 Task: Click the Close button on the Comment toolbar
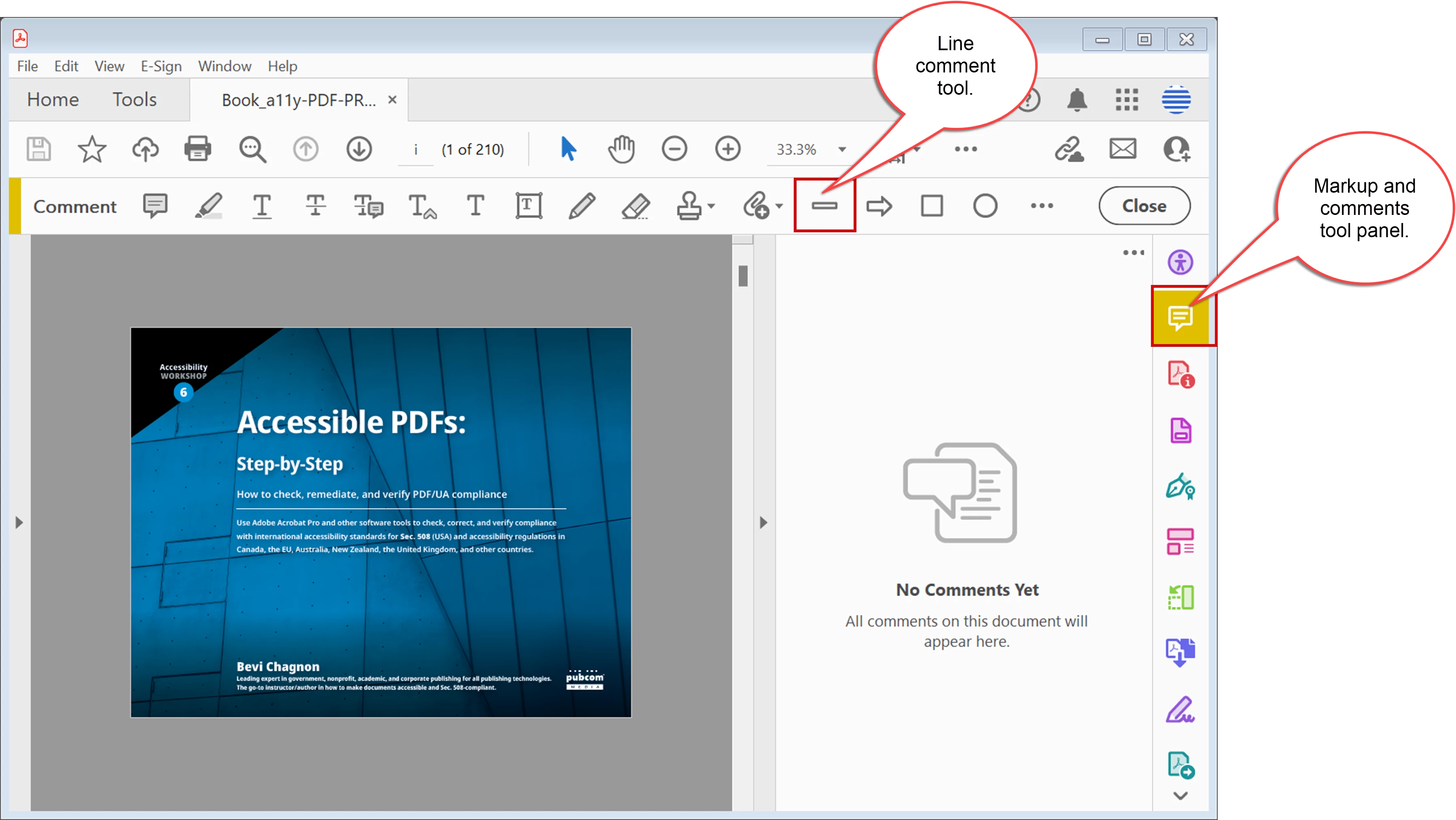pos(1144,206)
